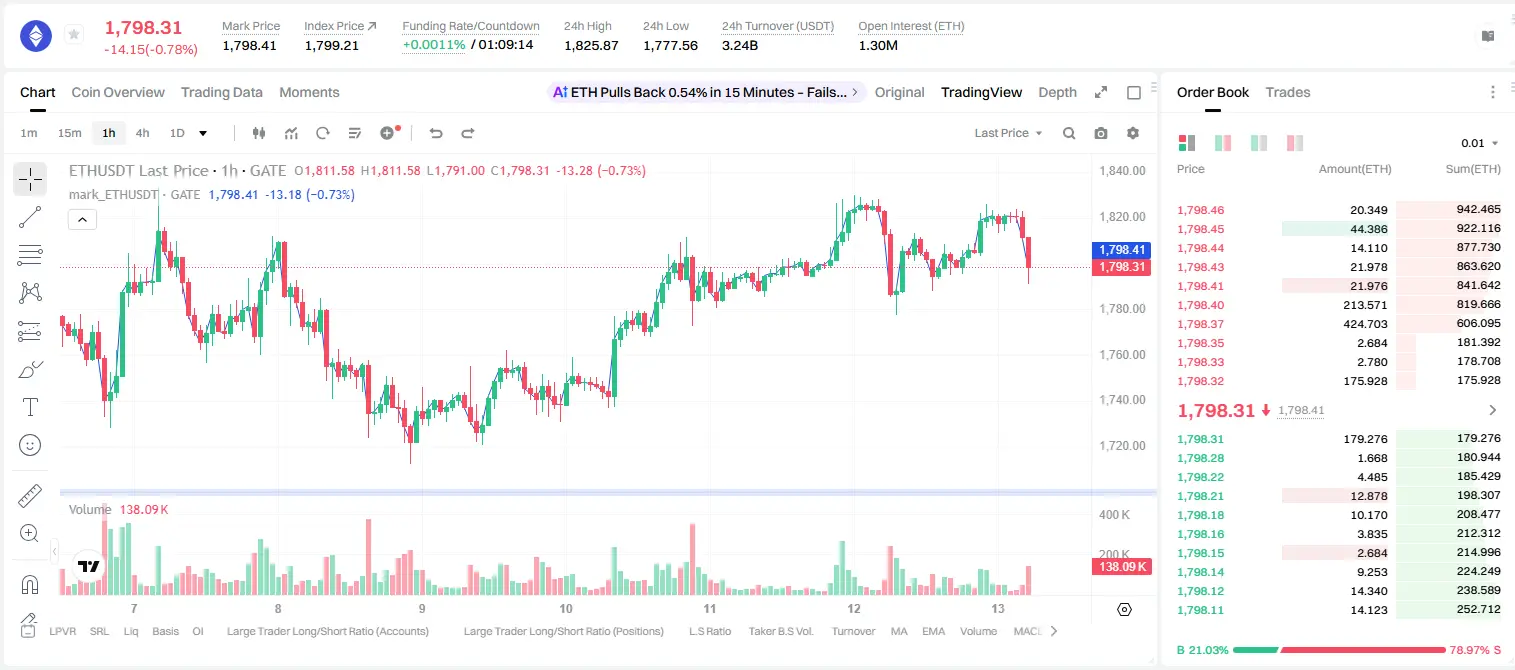The width and height of the screenshot is (1515, 670).
Task: Add ETH to favorites with star
Action: point(74,35)
